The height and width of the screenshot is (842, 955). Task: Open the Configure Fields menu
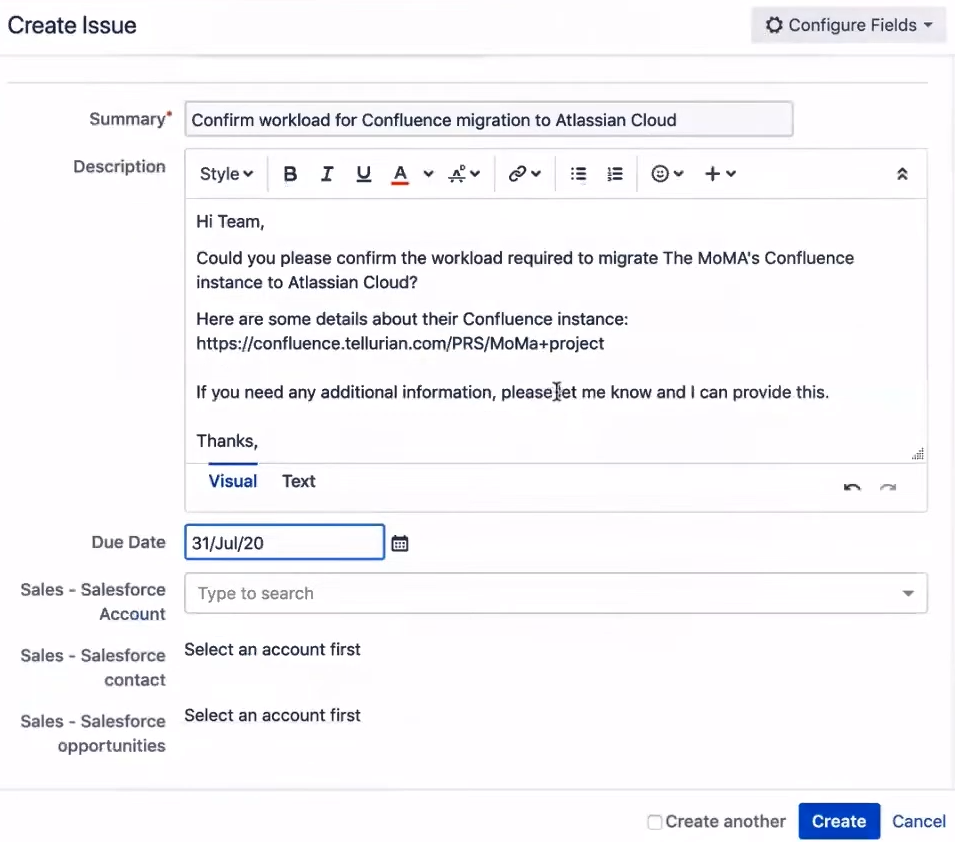(x=848, y=25)
